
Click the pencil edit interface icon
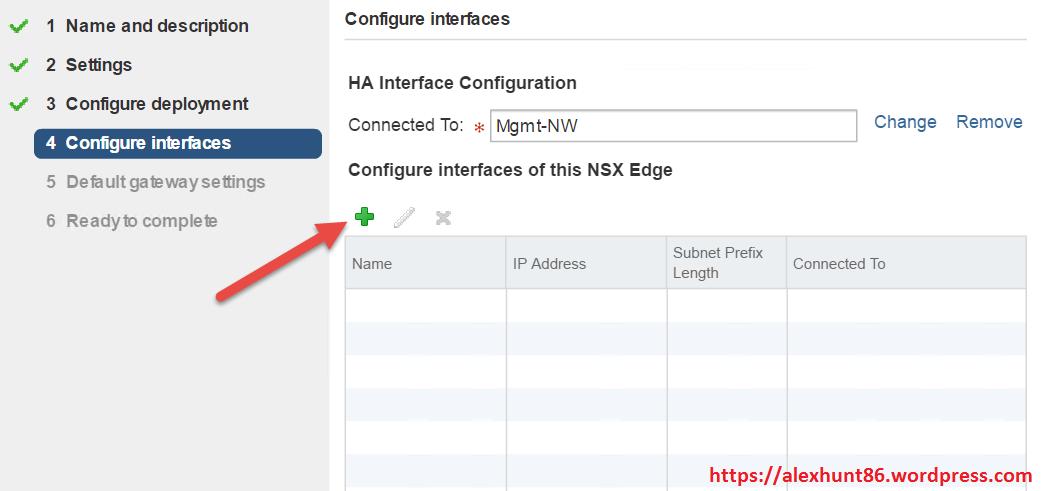(404, 217)
